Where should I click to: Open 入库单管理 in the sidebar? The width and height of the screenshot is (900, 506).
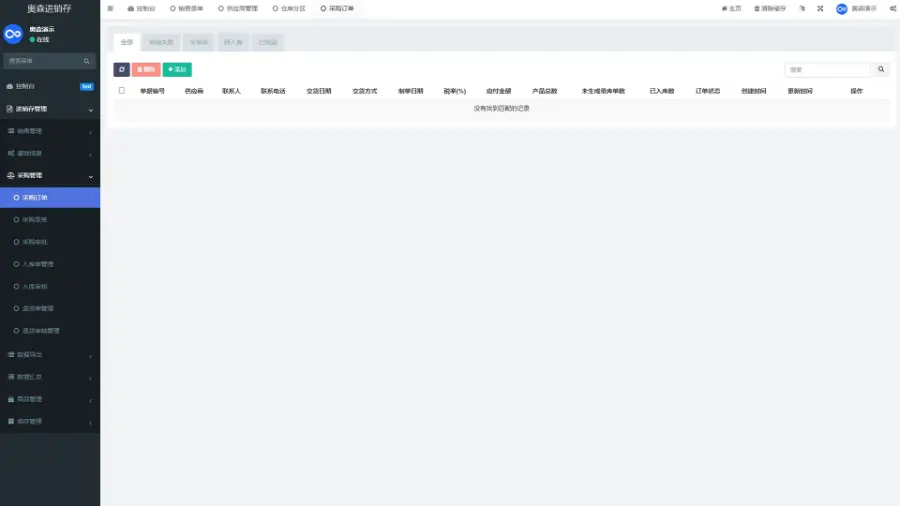click(x=38, y=264)
